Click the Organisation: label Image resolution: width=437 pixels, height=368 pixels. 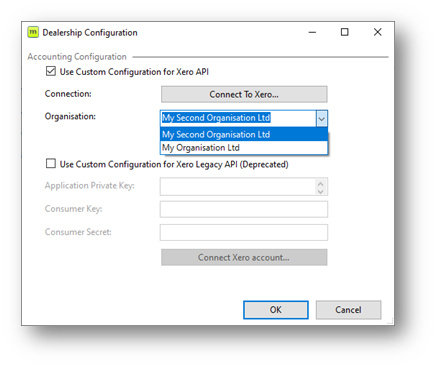(x=70, y=116)
